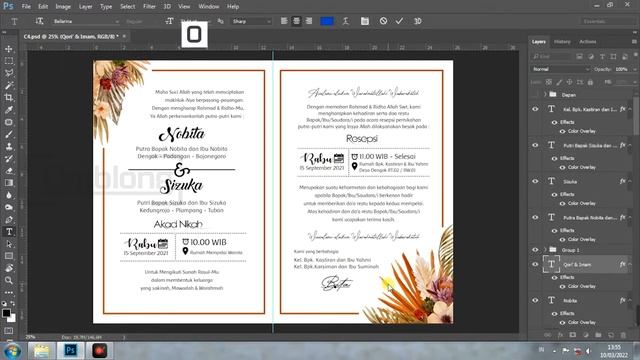Toggle text orientation in options bar

[39, 21]
